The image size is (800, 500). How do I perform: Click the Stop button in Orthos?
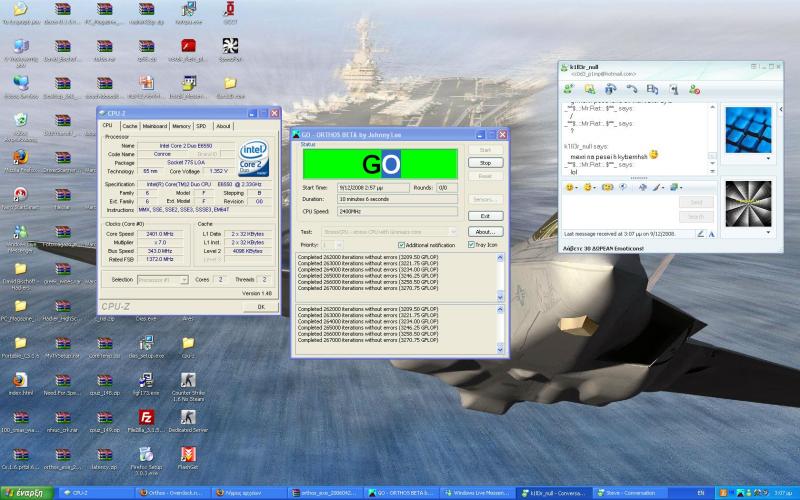click(485, 163)
